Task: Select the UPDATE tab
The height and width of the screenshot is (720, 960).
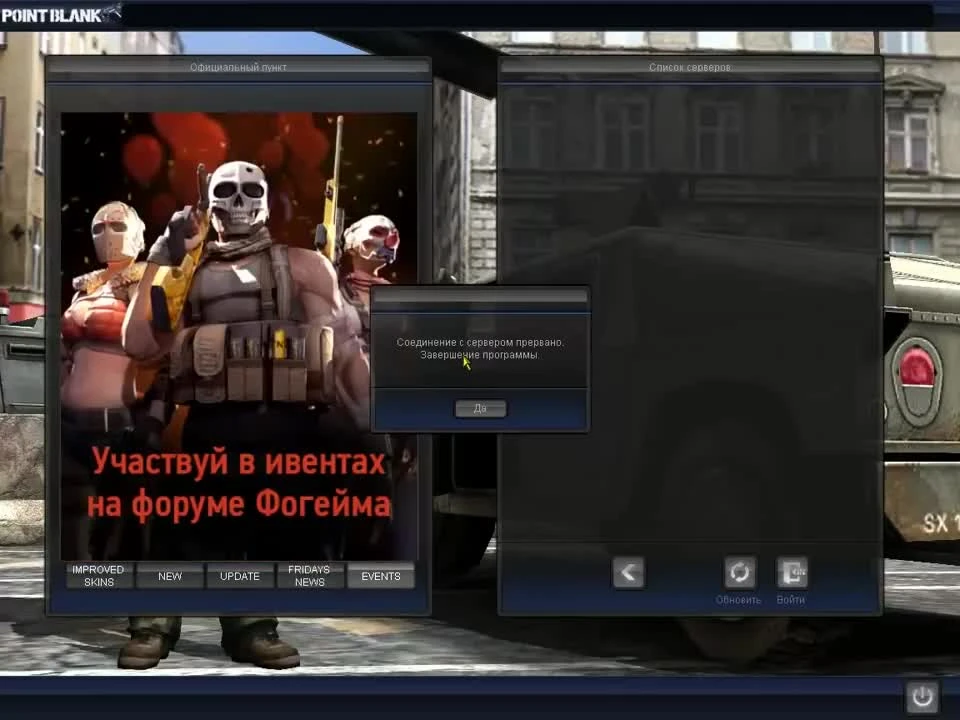Action: click(239, 576)
